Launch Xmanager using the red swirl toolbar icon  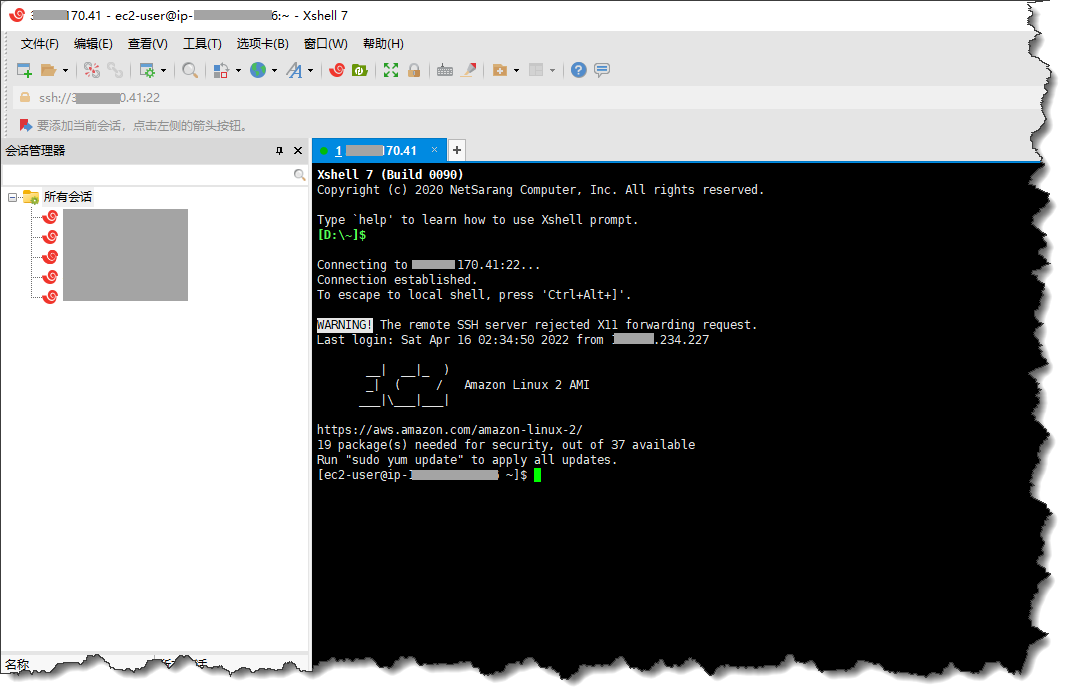(336, 70)
